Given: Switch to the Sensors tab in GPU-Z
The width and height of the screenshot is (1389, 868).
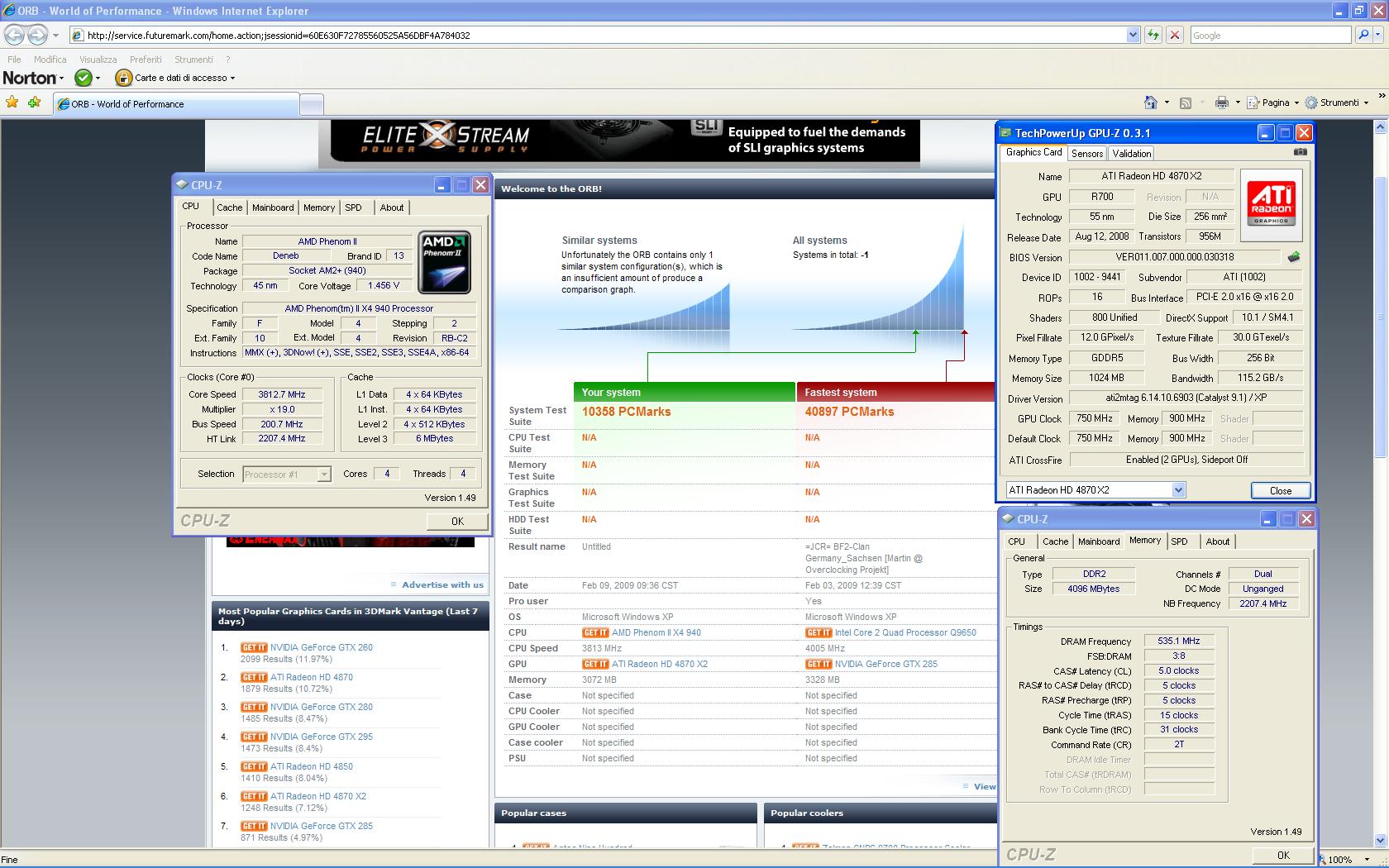Looking at the screenshot, I should [x=1087, y=153].
